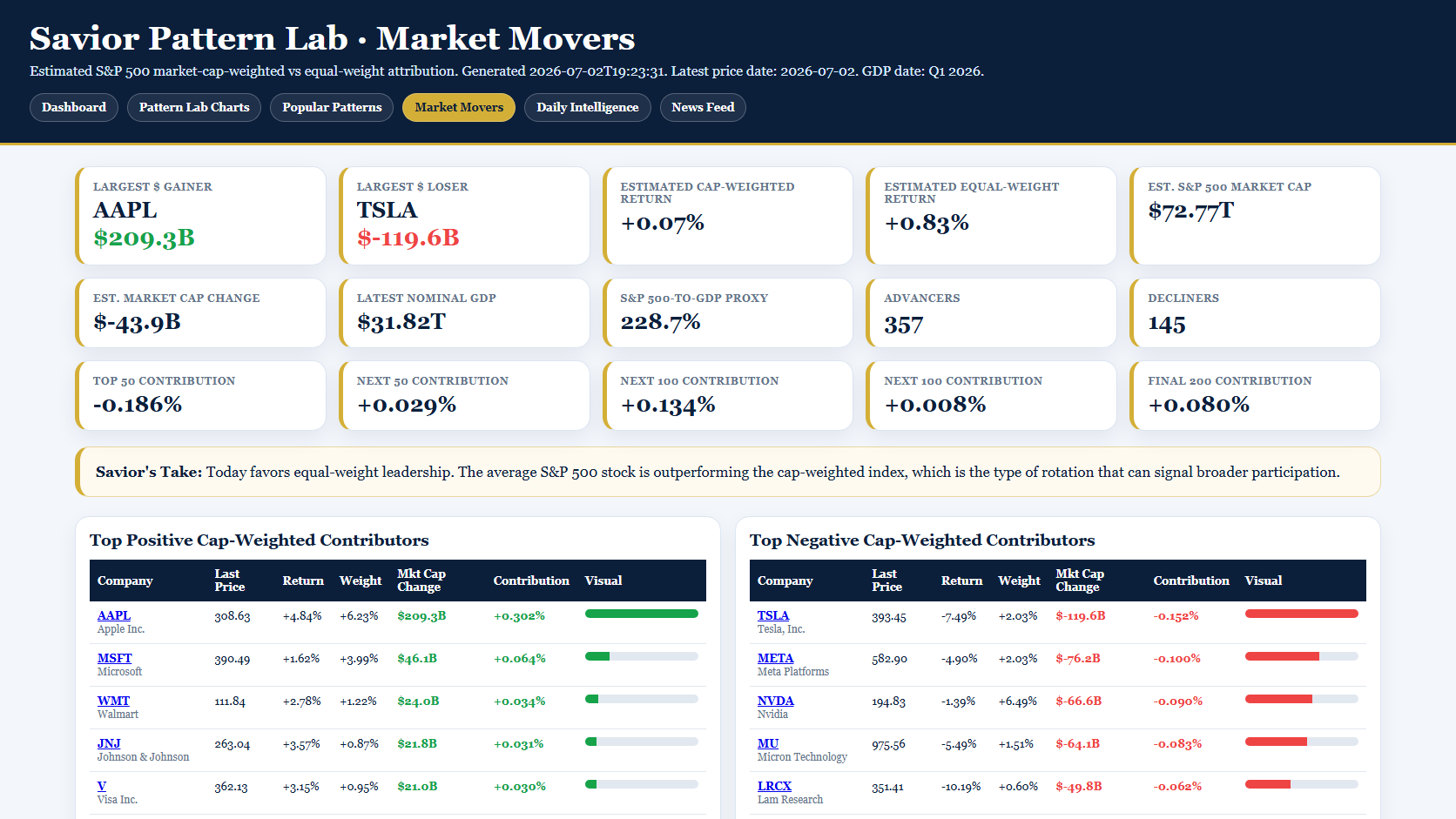Click the +6.49% weight for NVDA
1456x819 pixels.
click(x=1018, y=701)
